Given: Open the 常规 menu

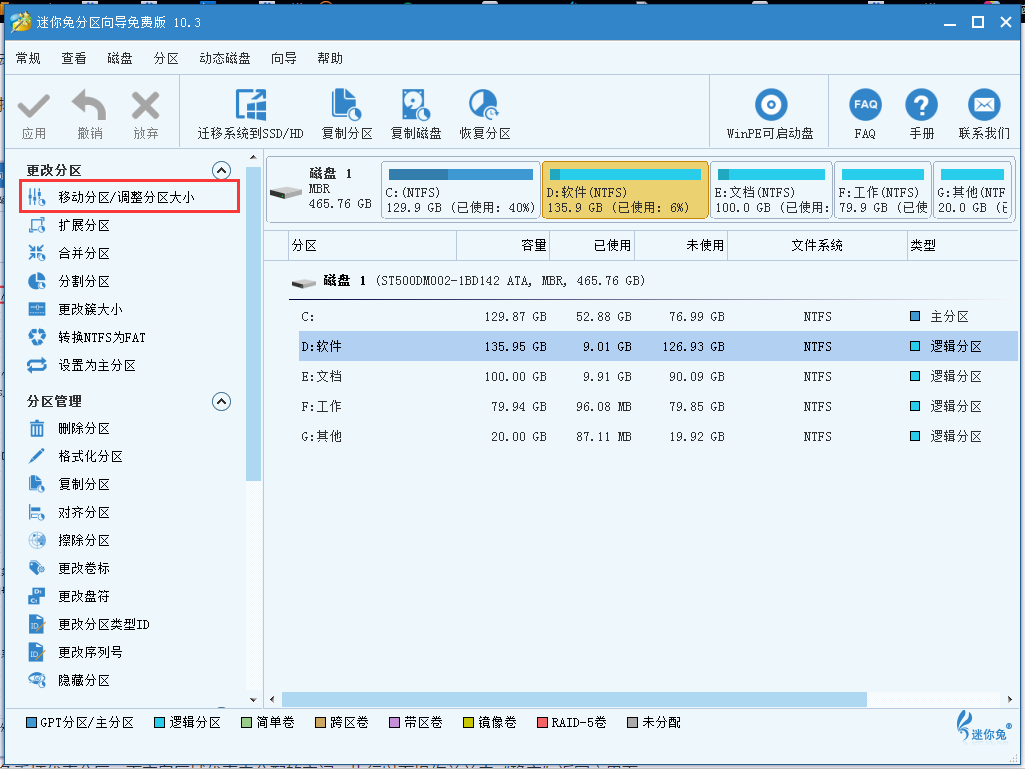Looking at the screenshot, I should pyautogui.click(x=28, y=58).
